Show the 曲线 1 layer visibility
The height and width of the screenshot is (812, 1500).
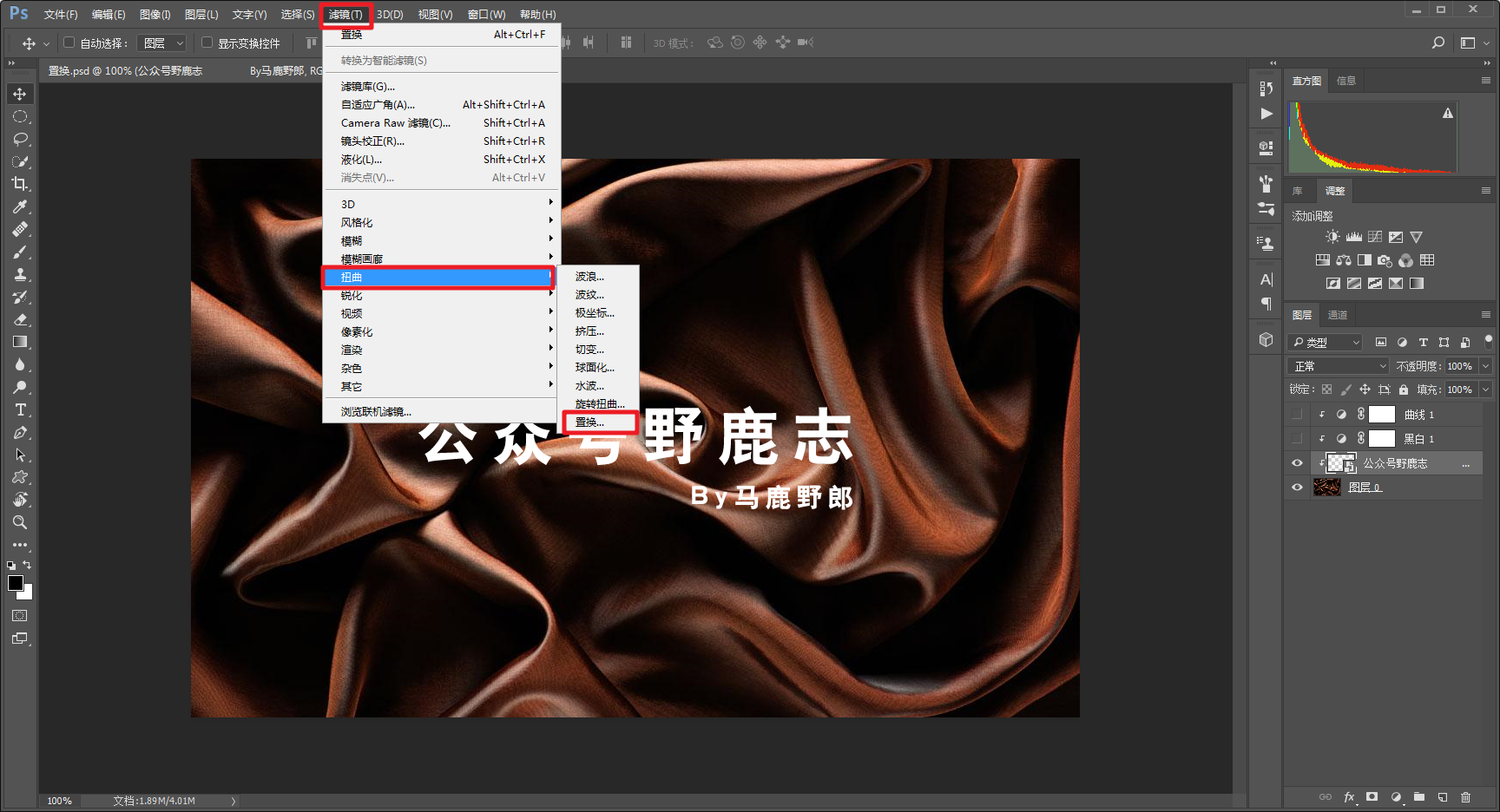(x=1298, y=415)
